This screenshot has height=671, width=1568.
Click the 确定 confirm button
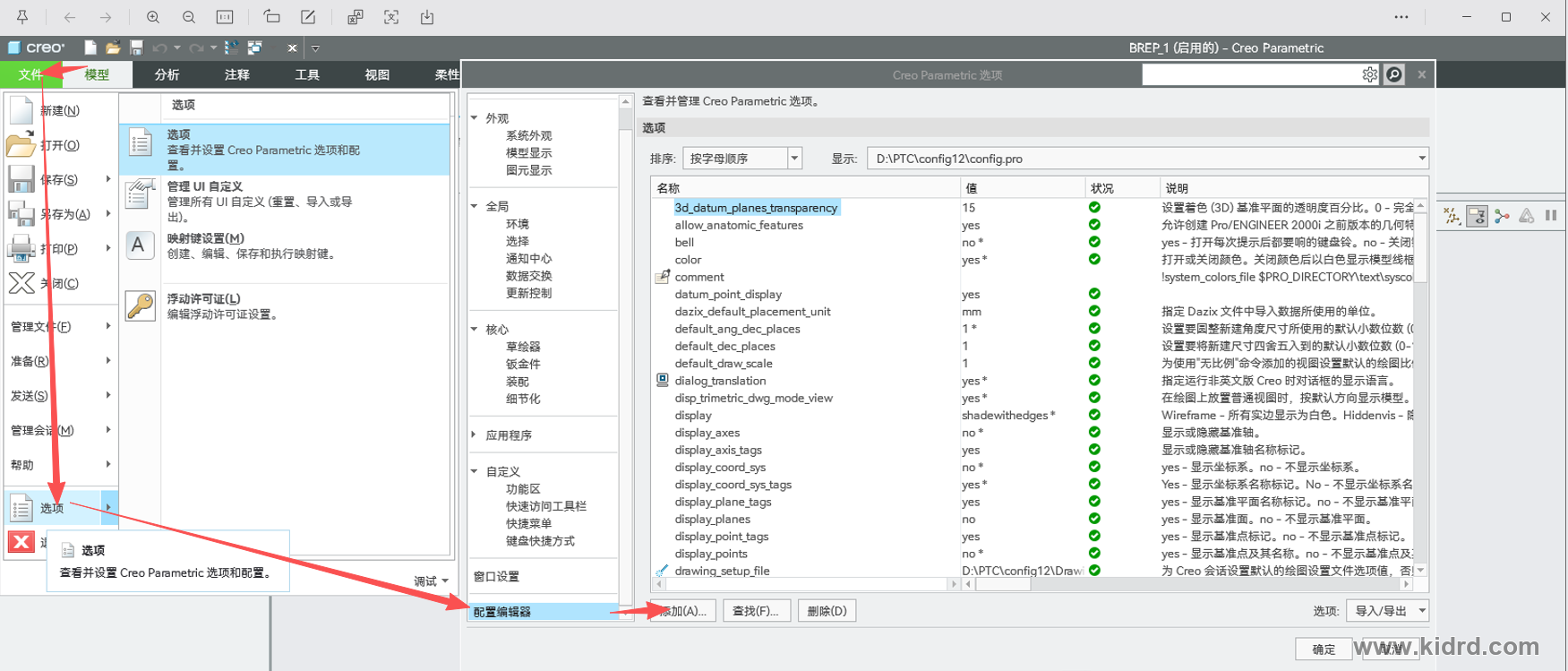(x=1324, y=649)
